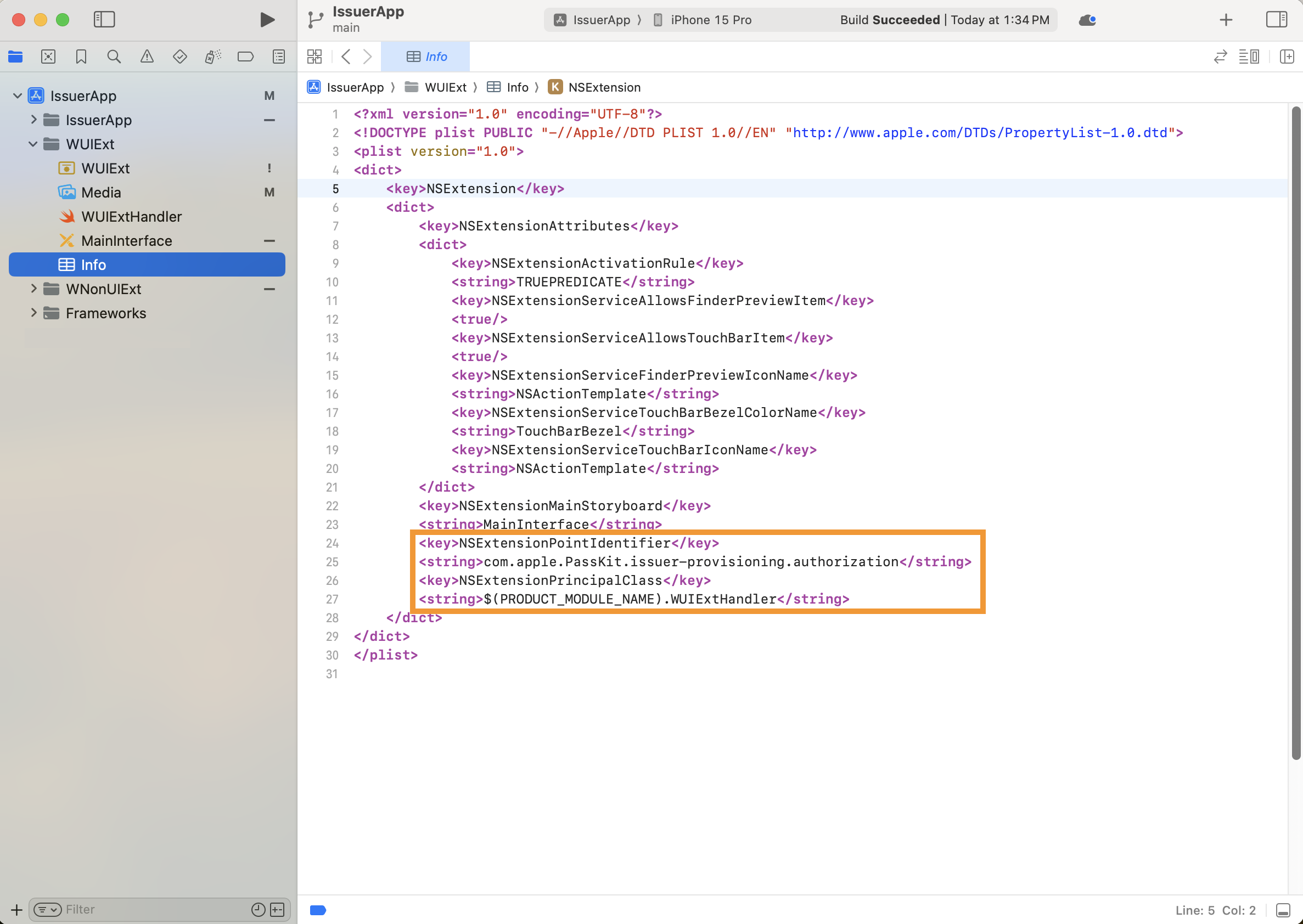
Task: Expand the Frameworks folder
Action: click(x=33, y=312)
